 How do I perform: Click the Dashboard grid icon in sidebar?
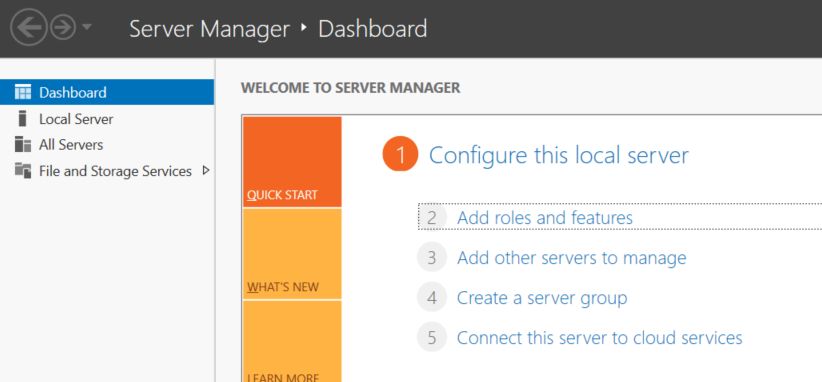click(23, 92)
